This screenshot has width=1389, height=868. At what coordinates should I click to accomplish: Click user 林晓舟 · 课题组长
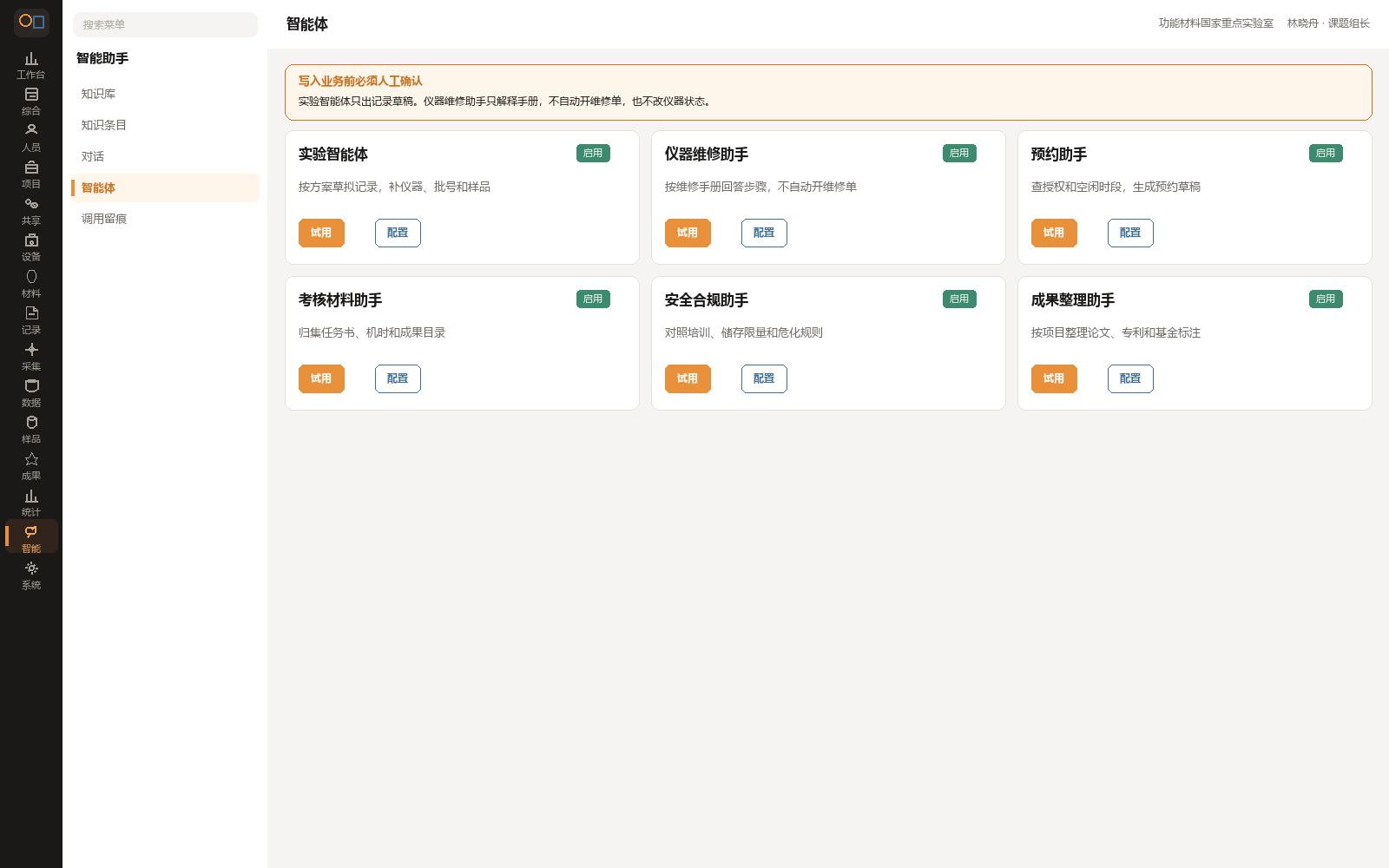1328,23
